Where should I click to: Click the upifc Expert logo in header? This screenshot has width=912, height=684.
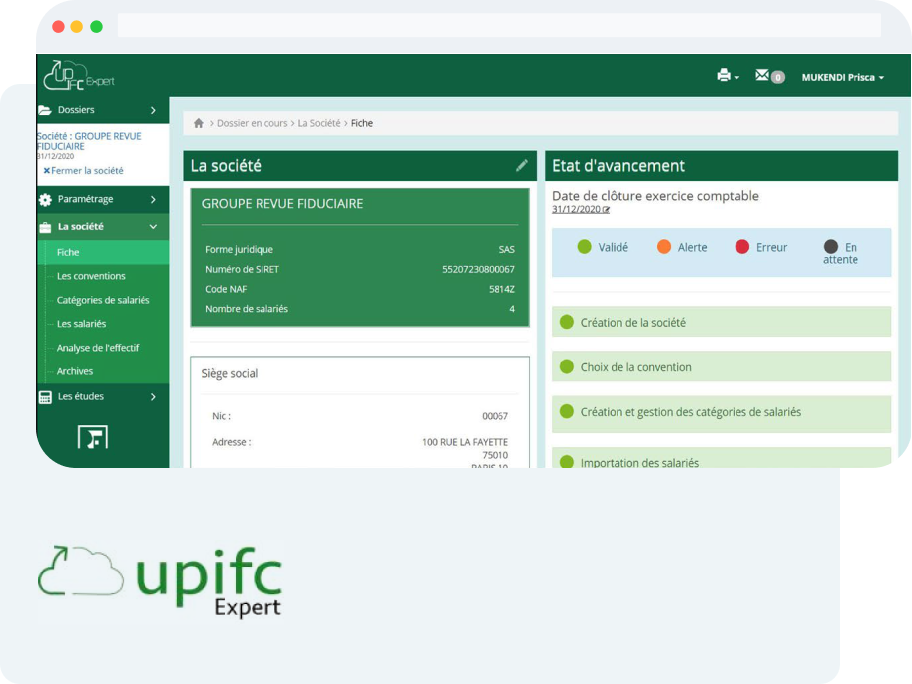(79, 76)
